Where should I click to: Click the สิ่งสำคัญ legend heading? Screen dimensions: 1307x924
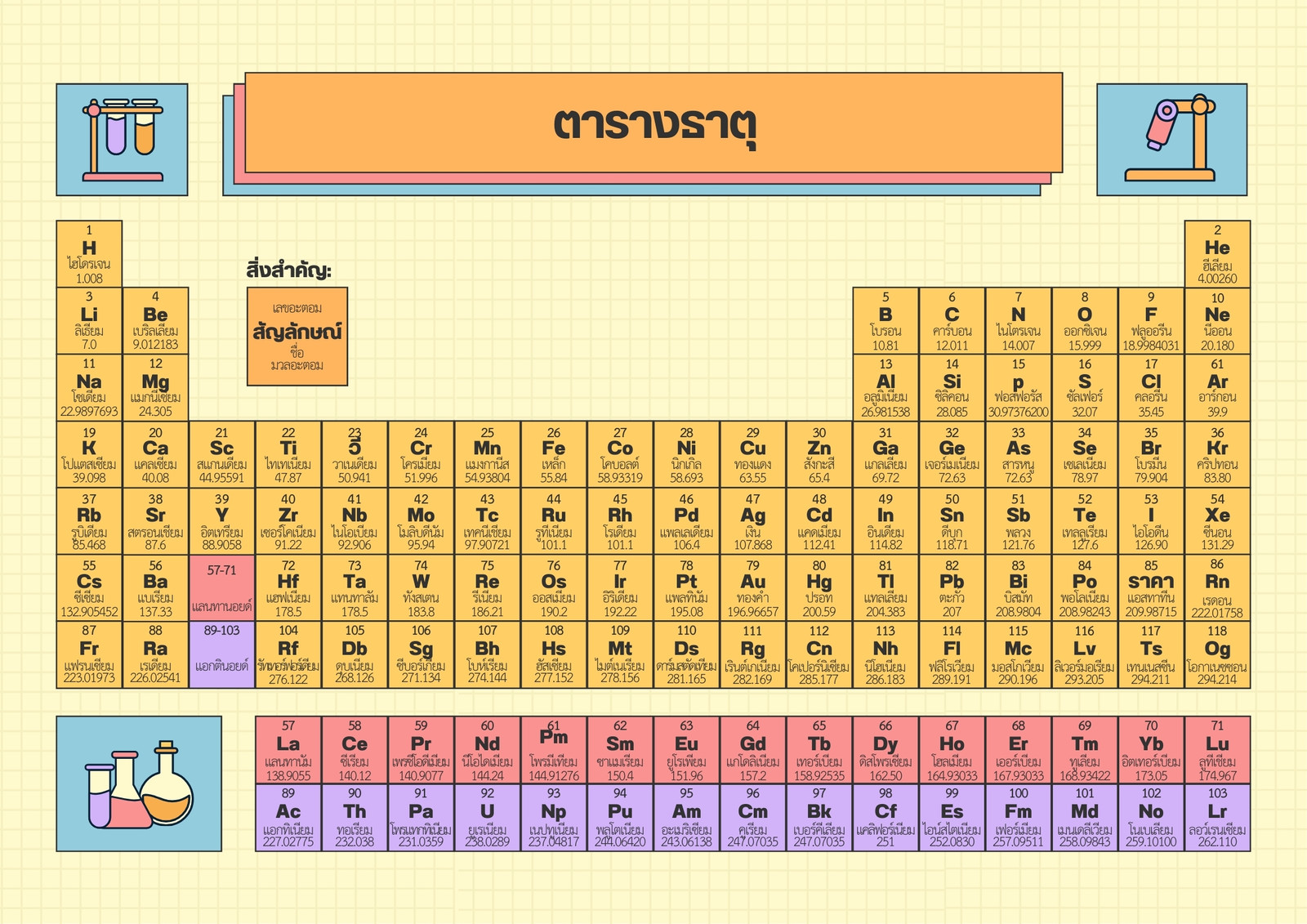point(289,270)
